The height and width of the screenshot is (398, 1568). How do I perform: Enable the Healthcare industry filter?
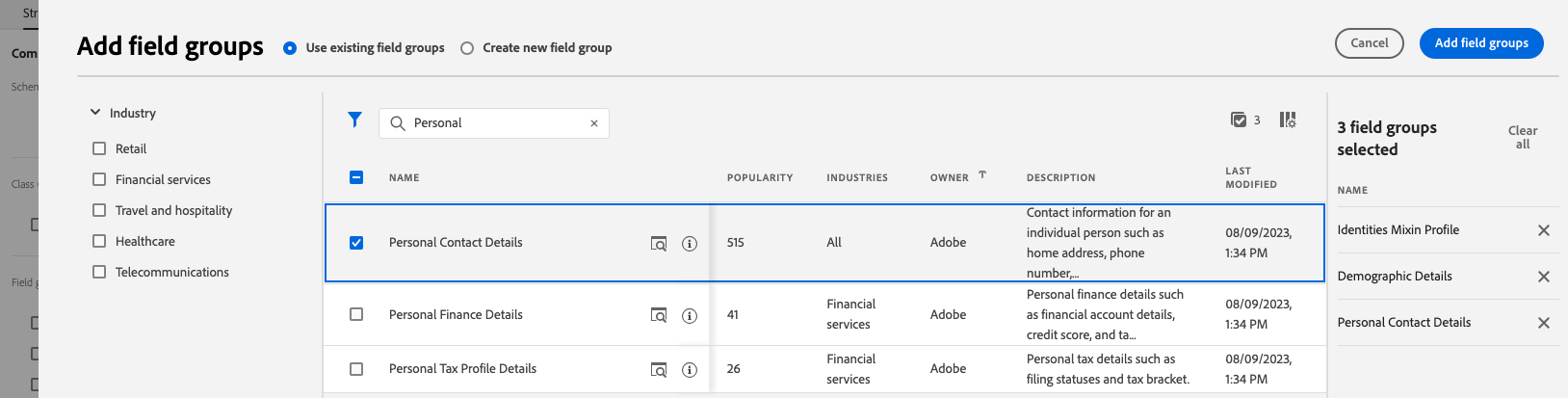pos(99,241)
